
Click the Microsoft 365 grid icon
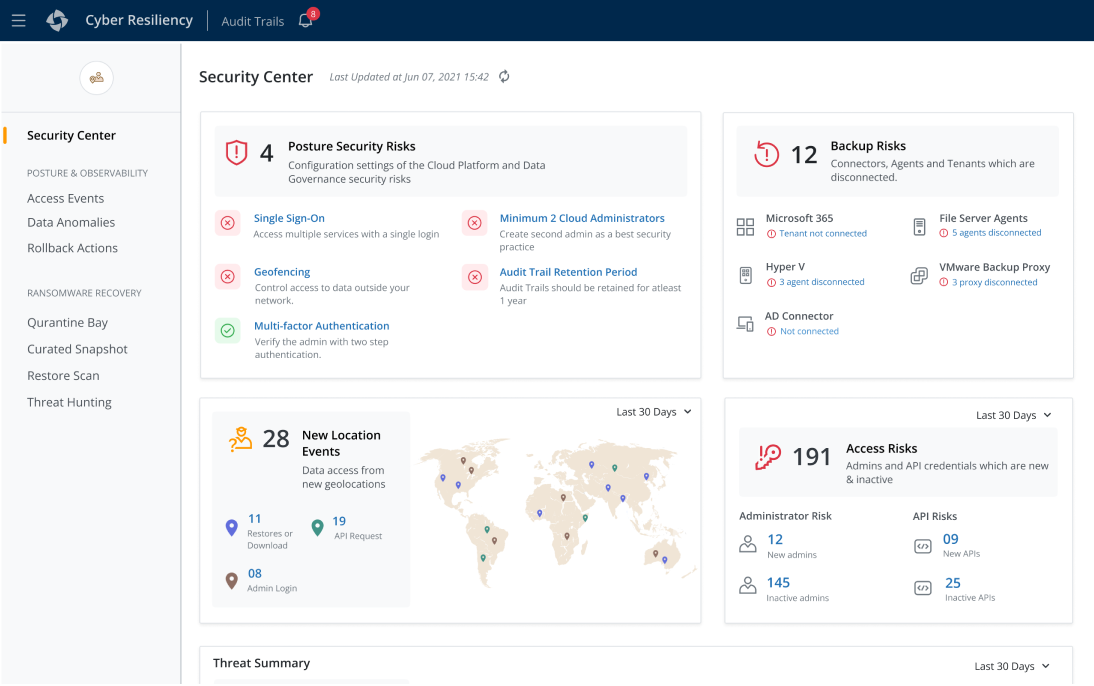pos(745,226)
